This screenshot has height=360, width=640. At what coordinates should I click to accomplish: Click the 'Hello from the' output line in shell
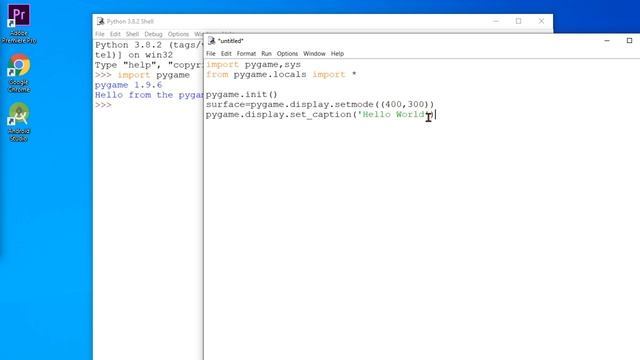tap(149, 95)
